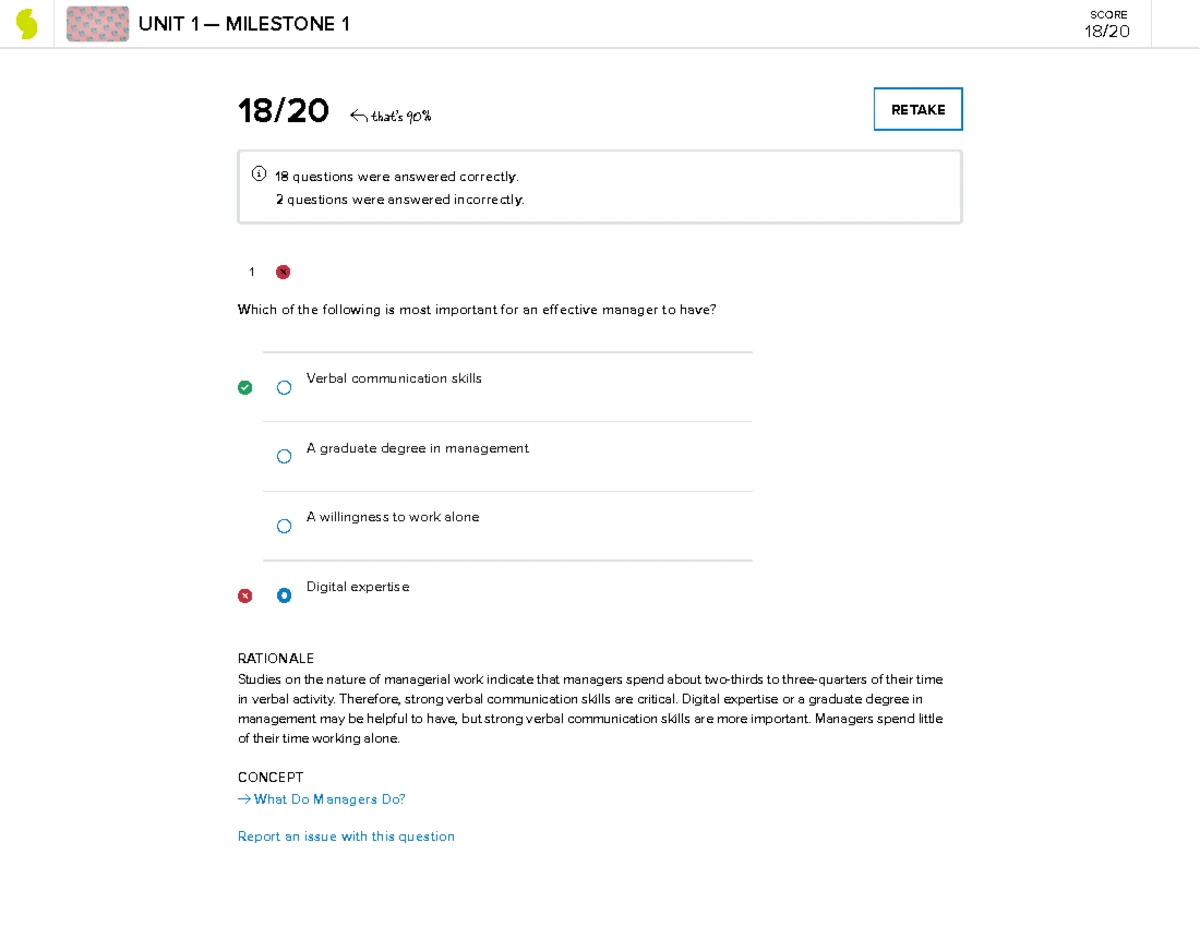Click the Verbal communication skills answer text
Viewport: 1200px width, 927px height.
(x=394, y=378)
